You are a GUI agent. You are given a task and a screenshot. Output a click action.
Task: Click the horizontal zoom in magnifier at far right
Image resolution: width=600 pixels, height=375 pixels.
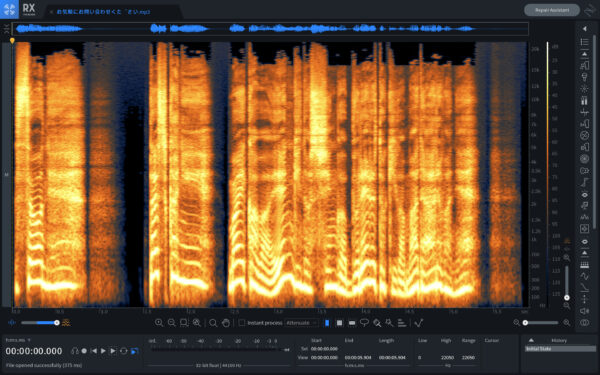click(x=567, y=323)
